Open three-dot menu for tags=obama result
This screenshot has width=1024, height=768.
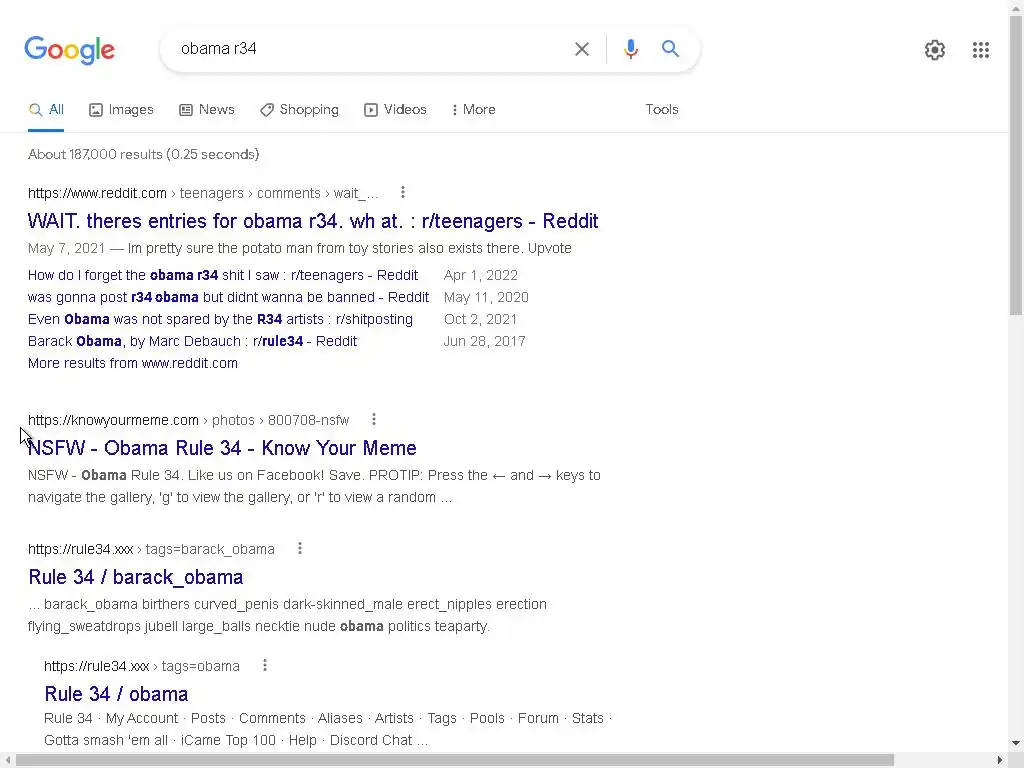[x=264, y=665]
